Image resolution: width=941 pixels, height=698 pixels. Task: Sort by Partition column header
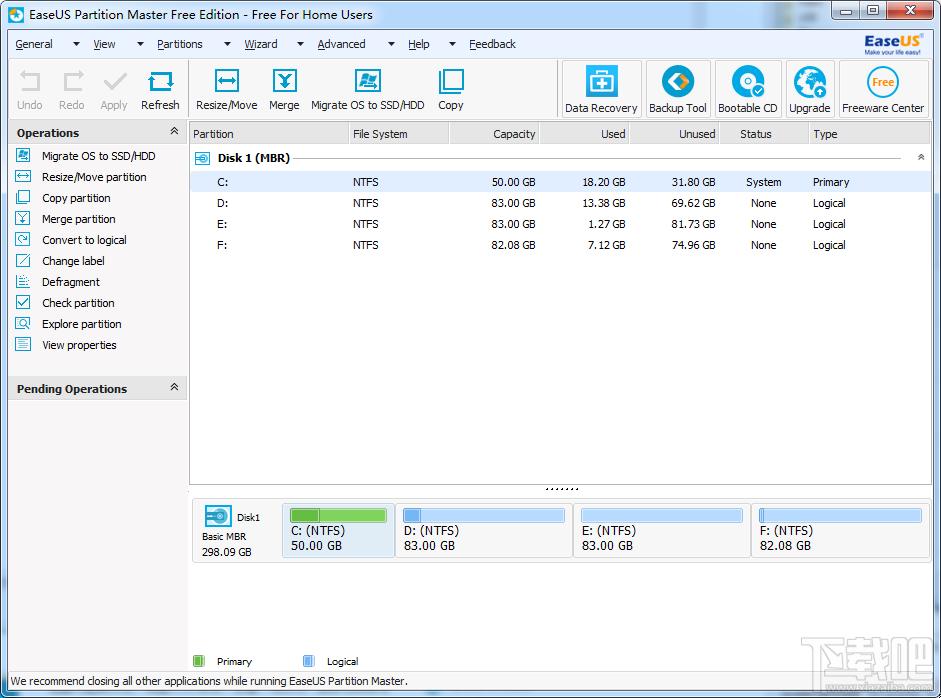269,134
